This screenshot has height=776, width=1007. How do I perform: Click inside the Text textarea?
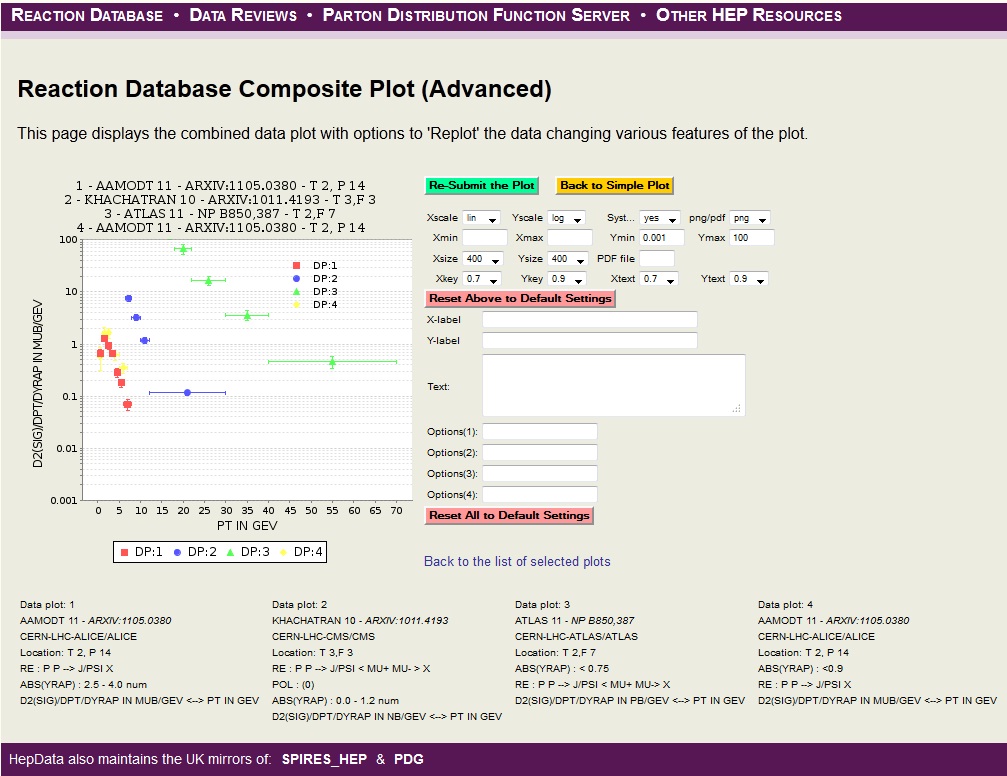(614, 385)
